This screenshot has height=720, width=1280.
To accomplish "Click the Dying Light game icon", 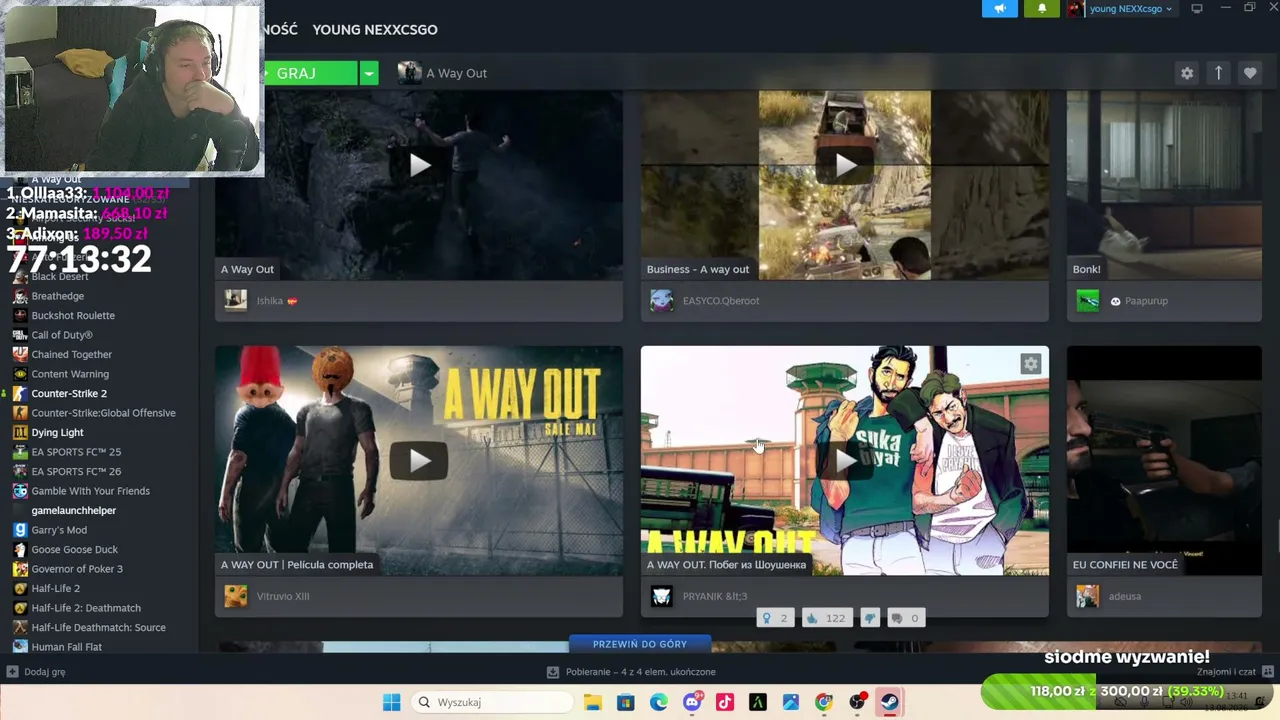I will point(20,432).
